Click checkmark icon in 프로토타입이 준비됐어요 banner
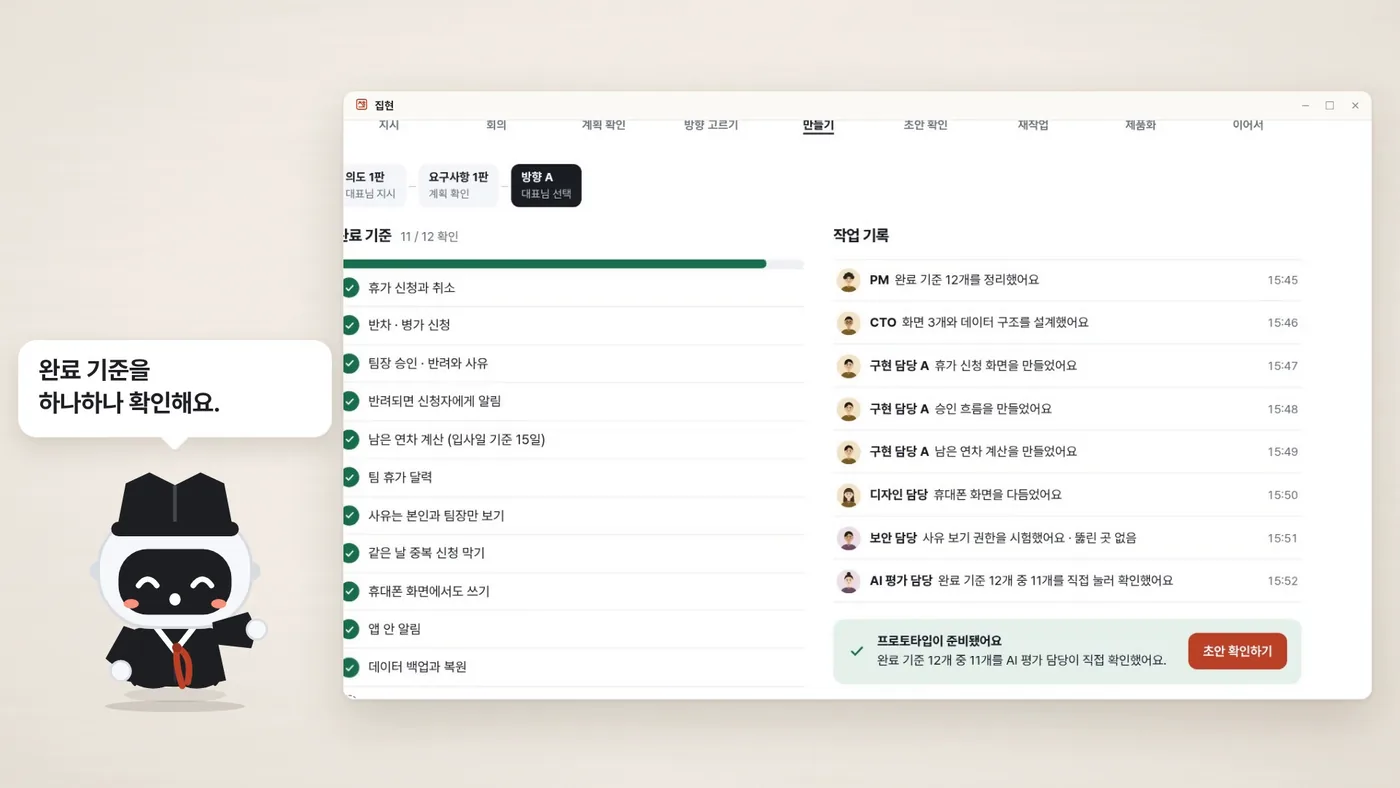The width and height of the screenshot is (1400, 788). [x=856, y=651]
